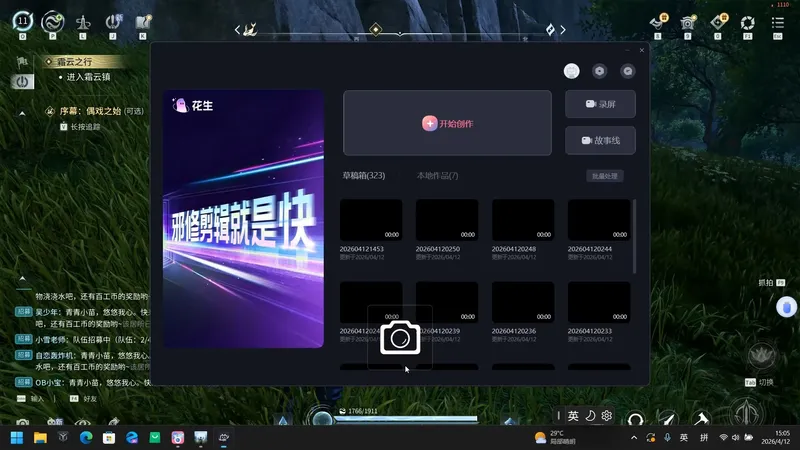The image size is (800, 450).
Task: Open draft thumbnail 202604120244
Action: (x=599, y=220)
